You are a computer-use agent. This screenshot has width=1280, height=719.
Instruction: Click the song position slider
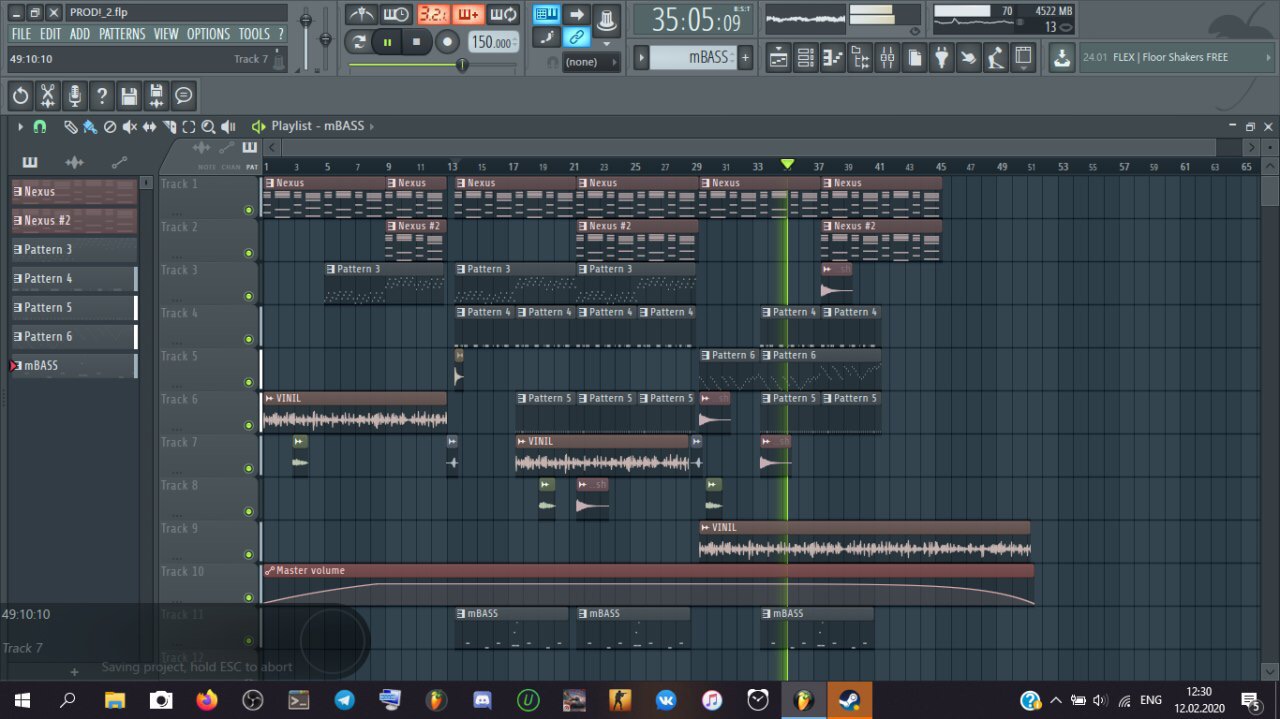461,65
